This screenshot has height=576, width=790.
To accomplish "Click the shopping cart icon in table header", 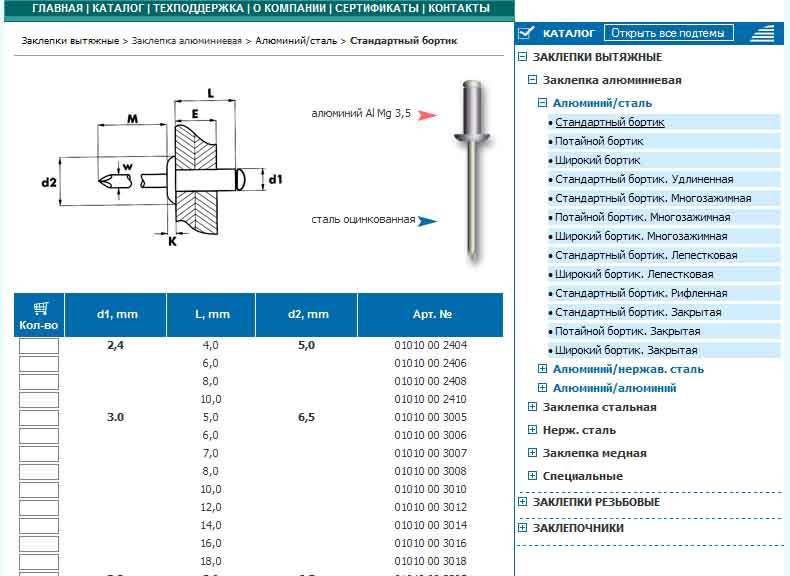I will [40, 307].
